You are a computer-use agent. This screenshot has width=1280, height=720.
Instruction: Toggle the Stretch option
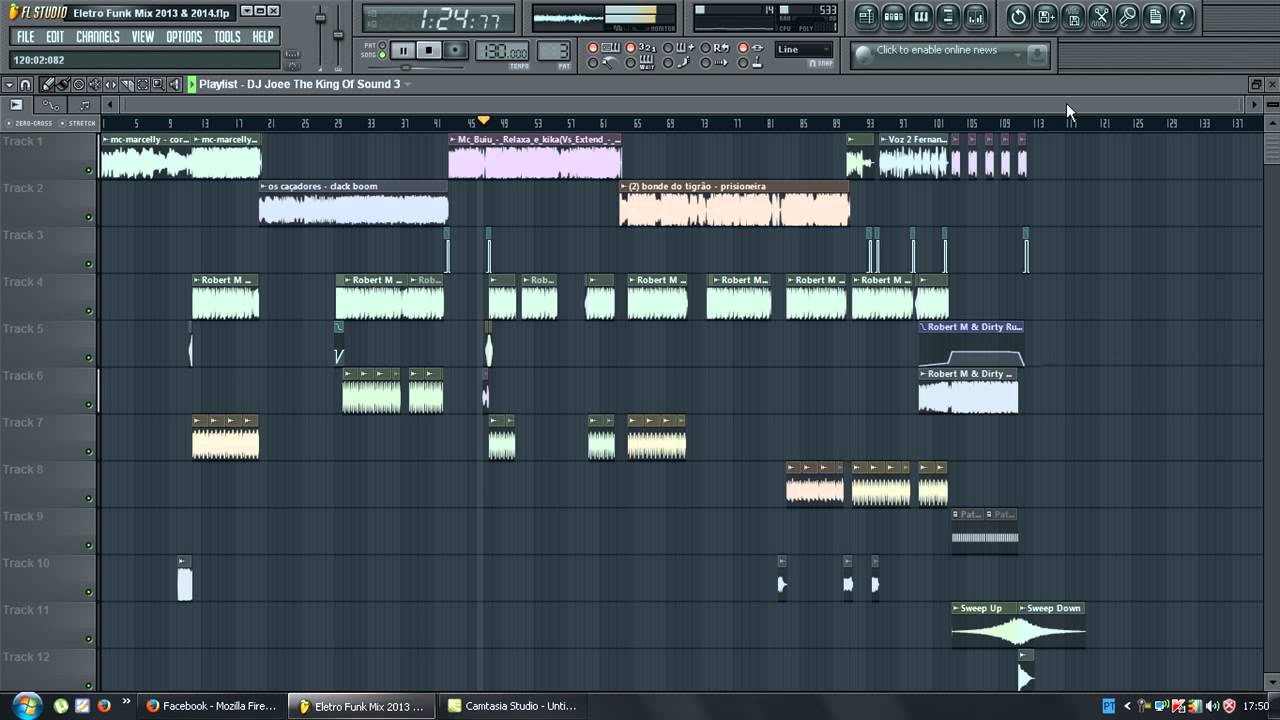click(x=78, y=123)
